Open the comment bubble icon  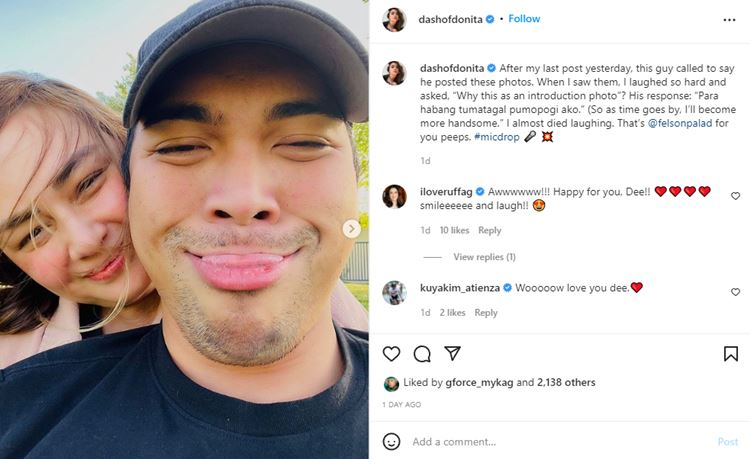coord(422,354)
